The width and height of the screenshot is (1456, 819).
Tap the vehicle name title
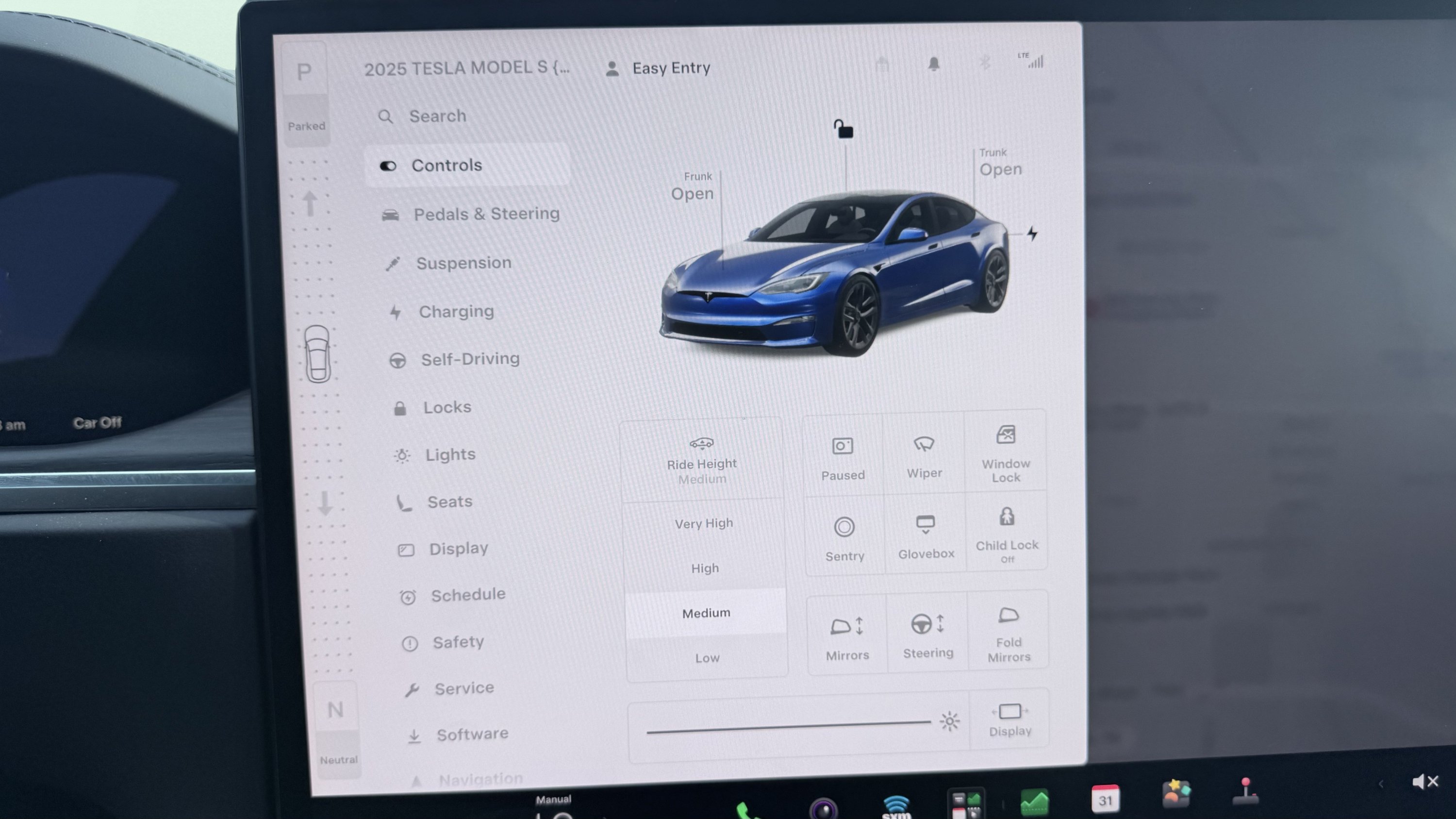pos(467,68)
